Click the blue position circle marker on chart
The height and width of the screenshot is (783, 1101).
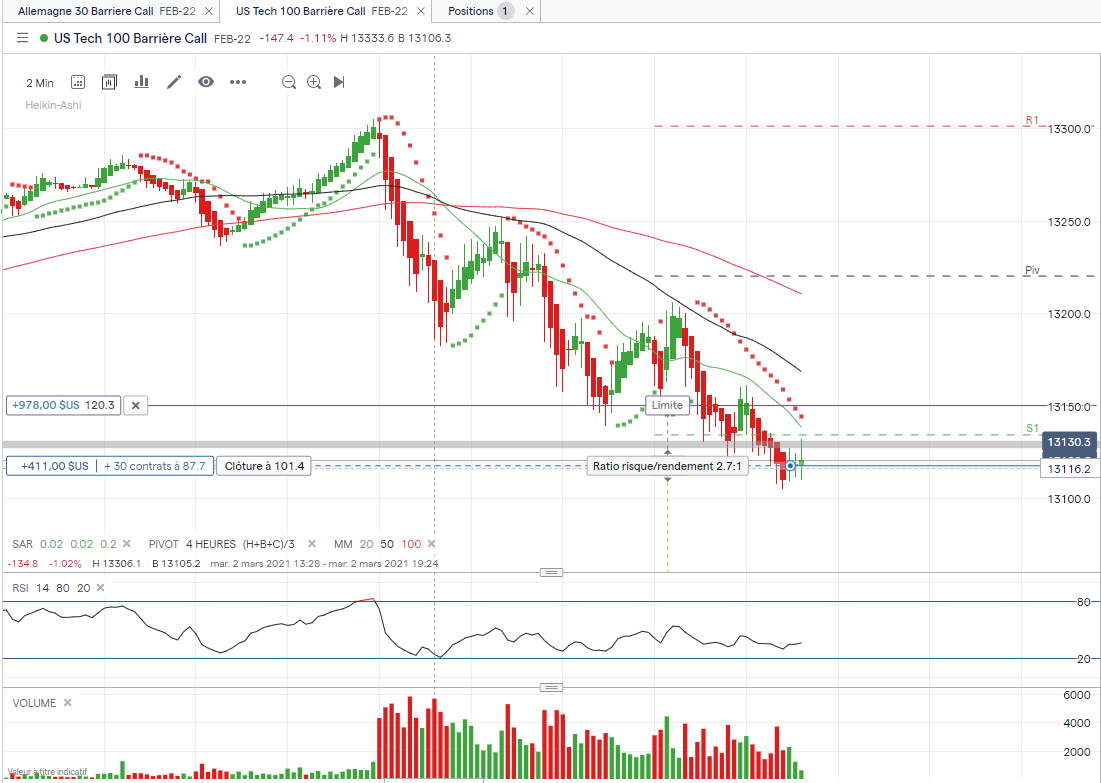790,466
